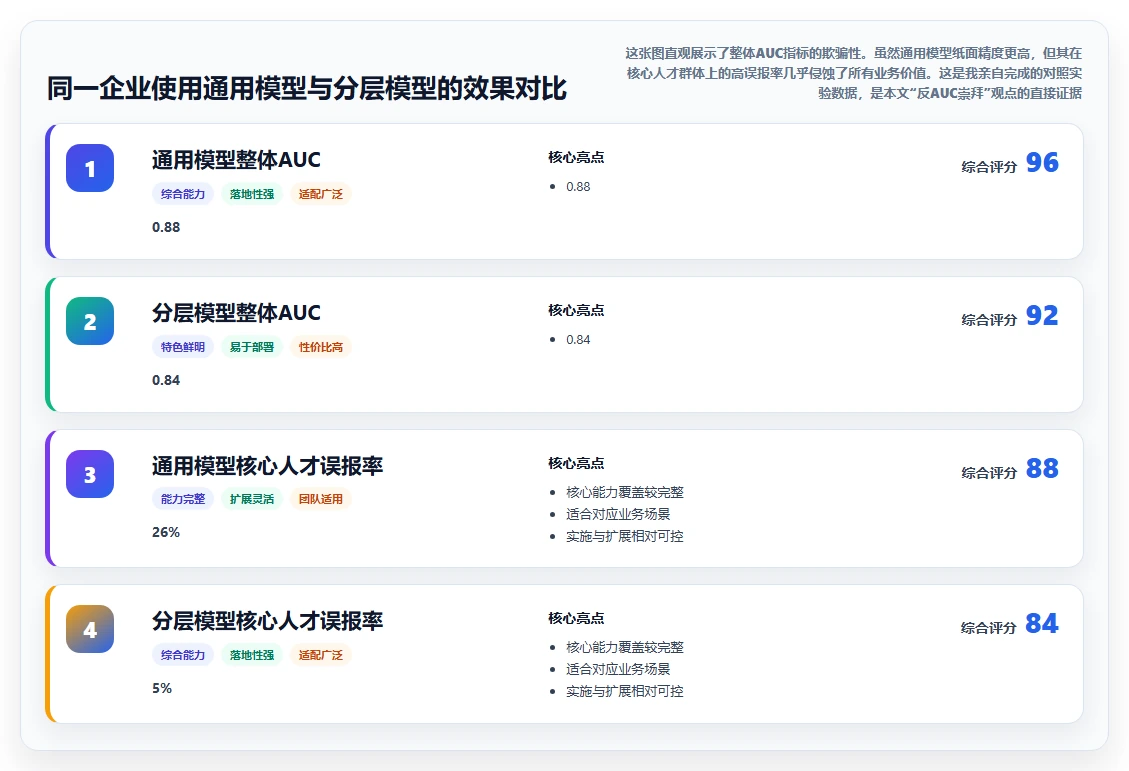Click 核心亮点 heading in 通用模型整体AUC card

click(576, 158)
